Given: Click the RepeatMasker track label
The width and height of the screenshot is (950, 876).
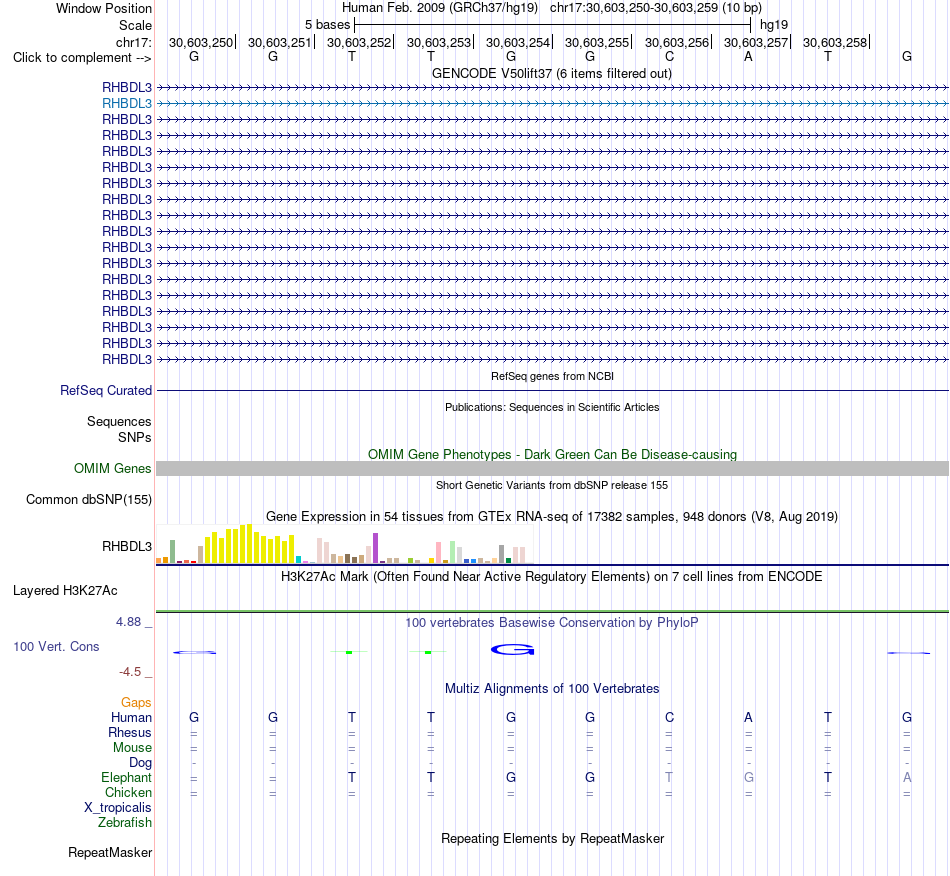Looking at the screenshot, I should pyautogui.click(x=110, y=853).
